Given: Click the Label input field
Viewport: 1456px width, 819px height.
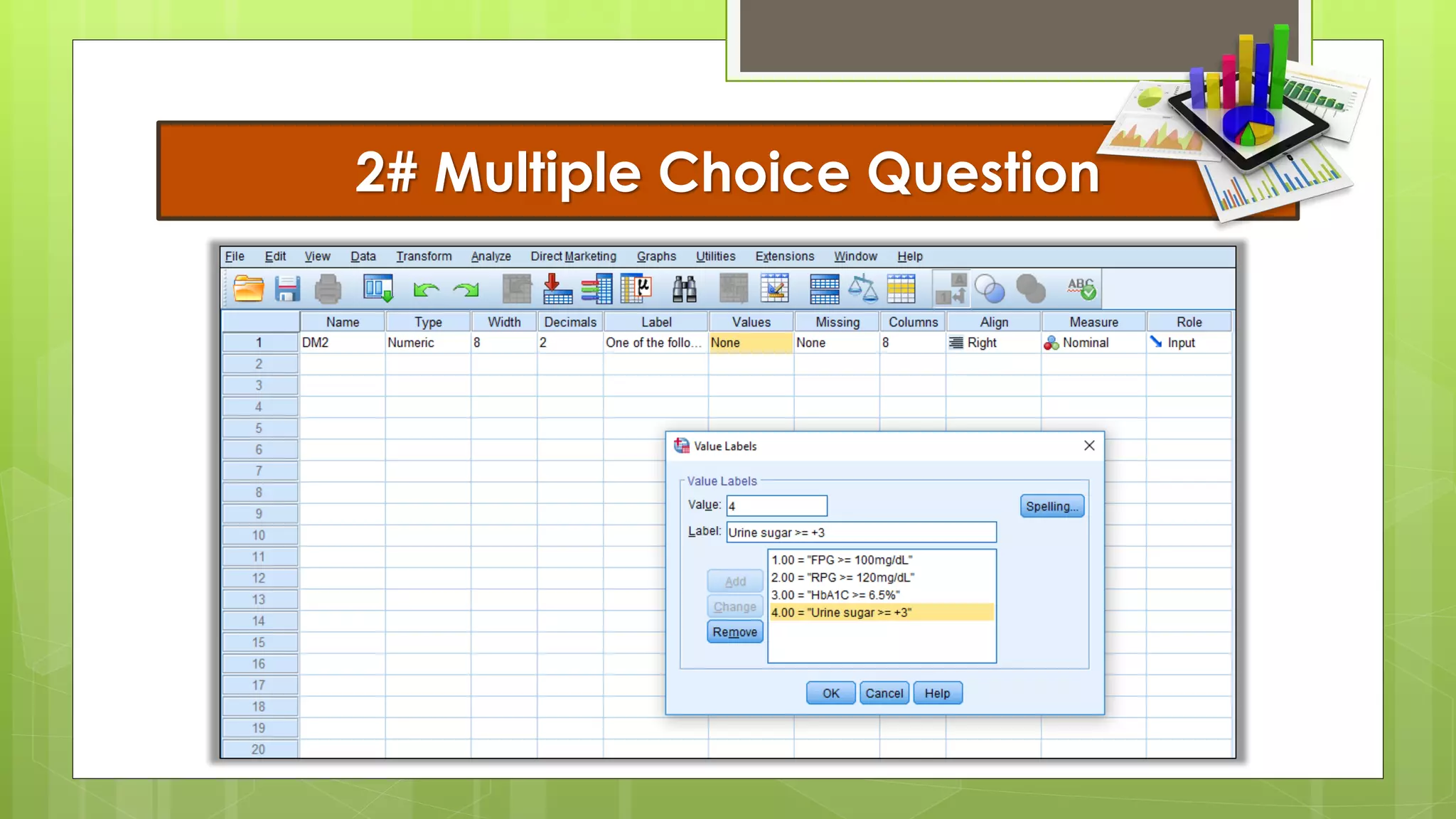Looking at the screenshot, I should tap(862, 532).
